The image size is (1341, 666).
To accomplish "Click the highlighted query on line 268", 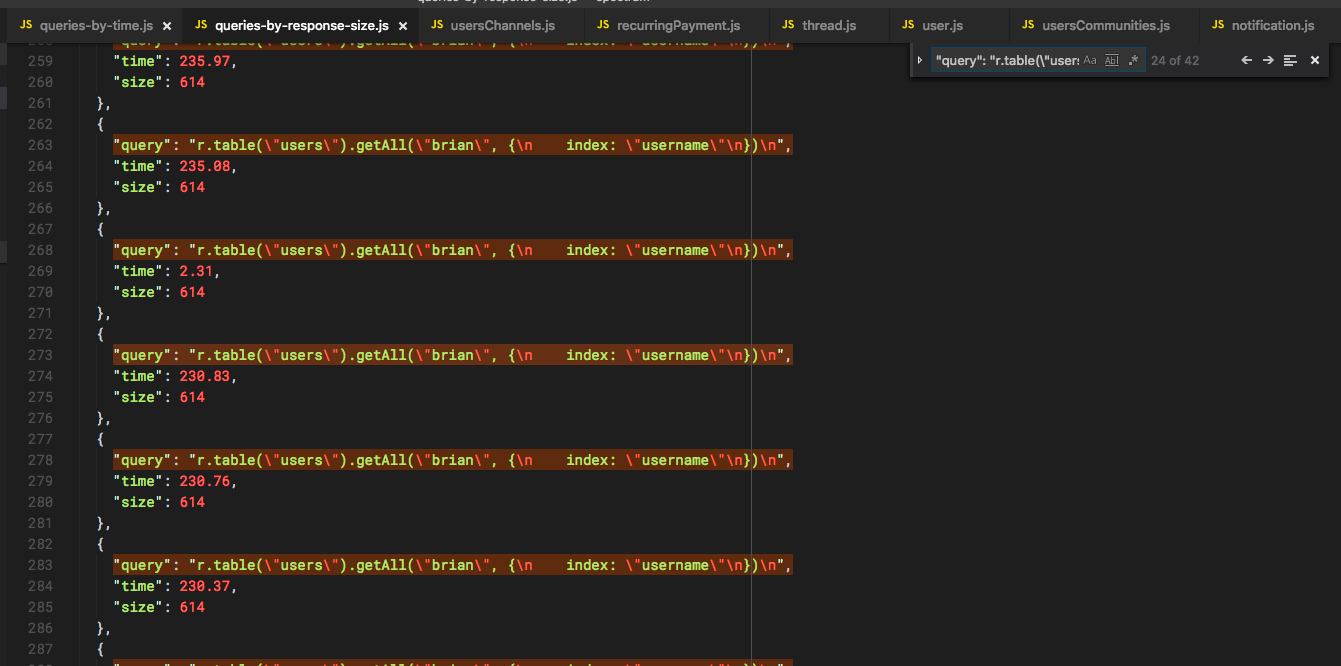I will [x=453, y=250].
